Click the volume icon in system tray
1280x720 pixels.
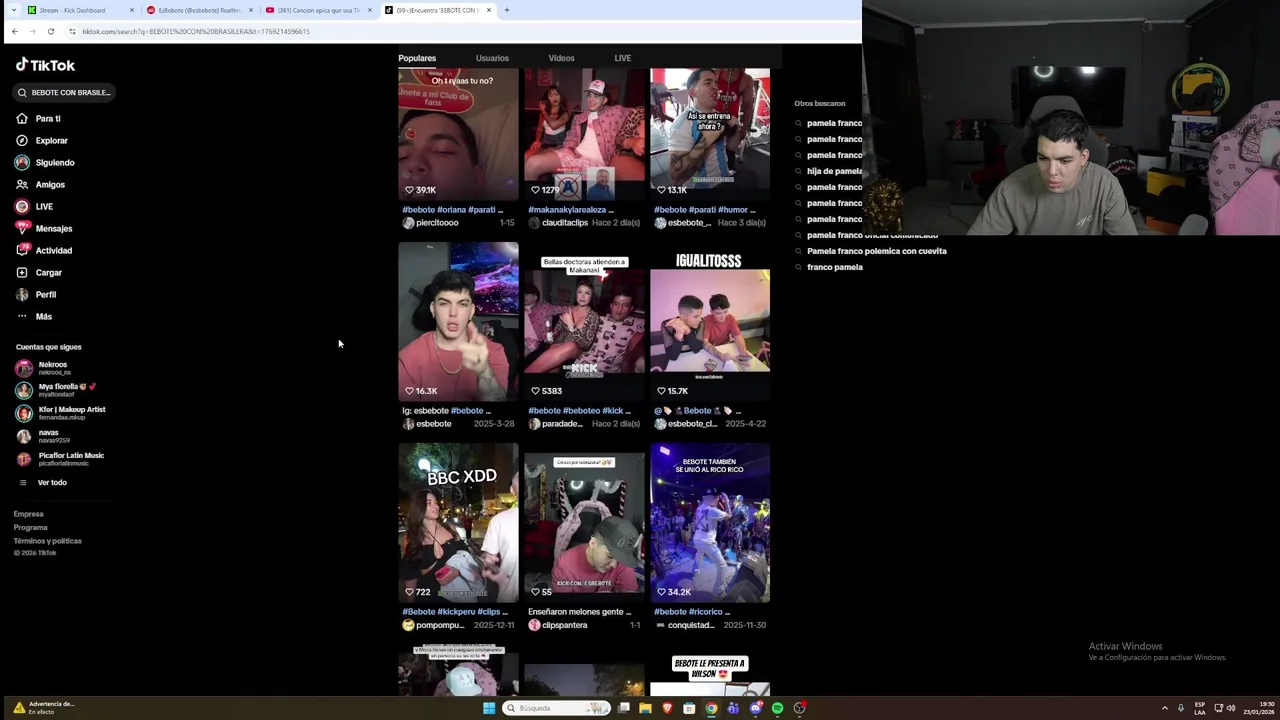click(1231, 708)
